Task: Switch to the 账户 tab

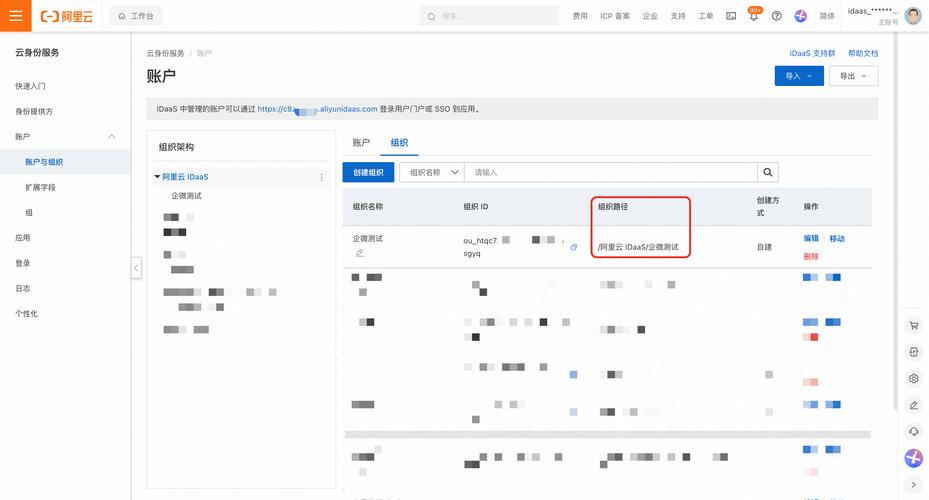Action: (x=361, y=143)
